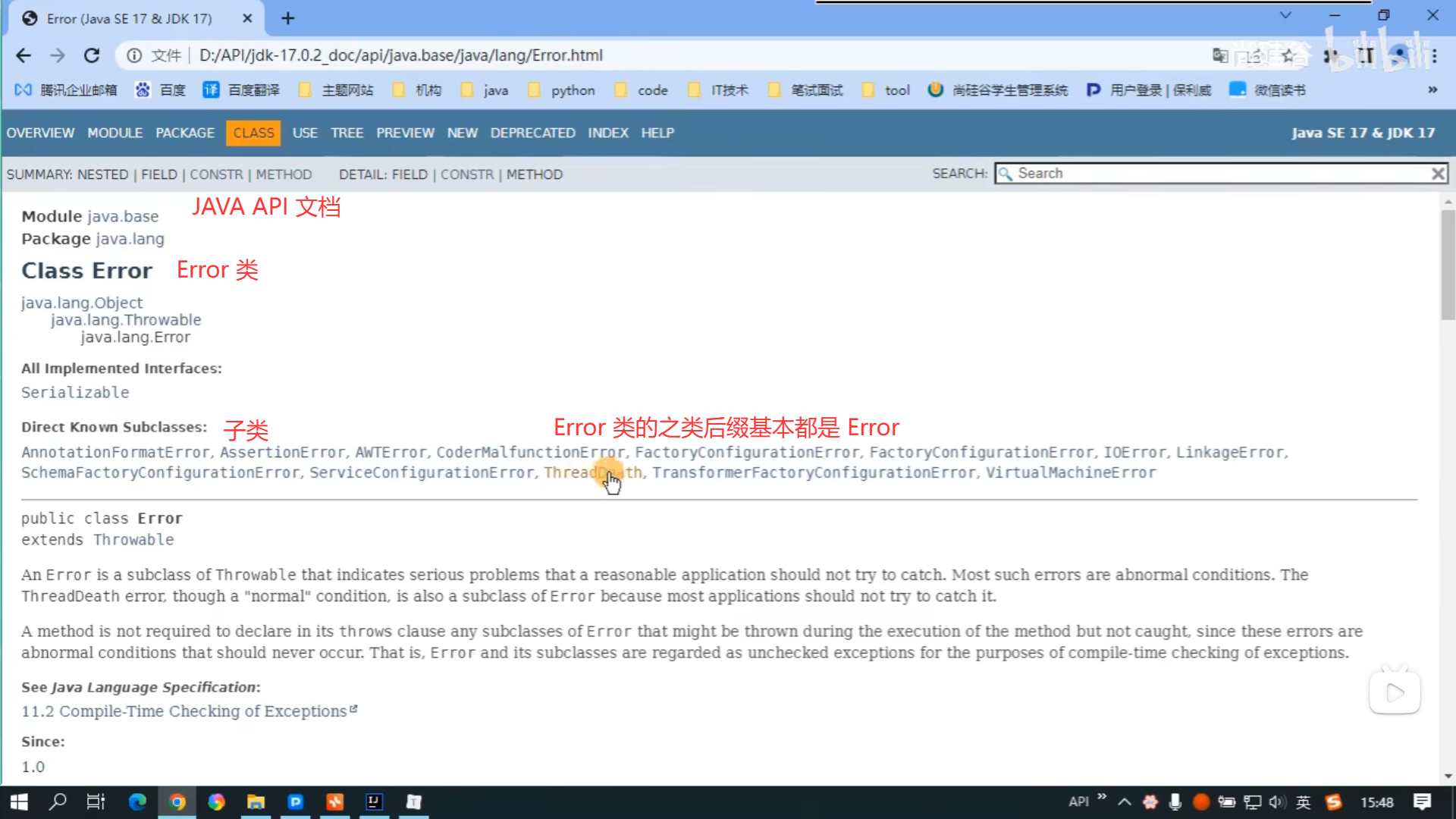Click into the Search input field
This screenshot has width=1456, height=819.
tap(1213, 174)
